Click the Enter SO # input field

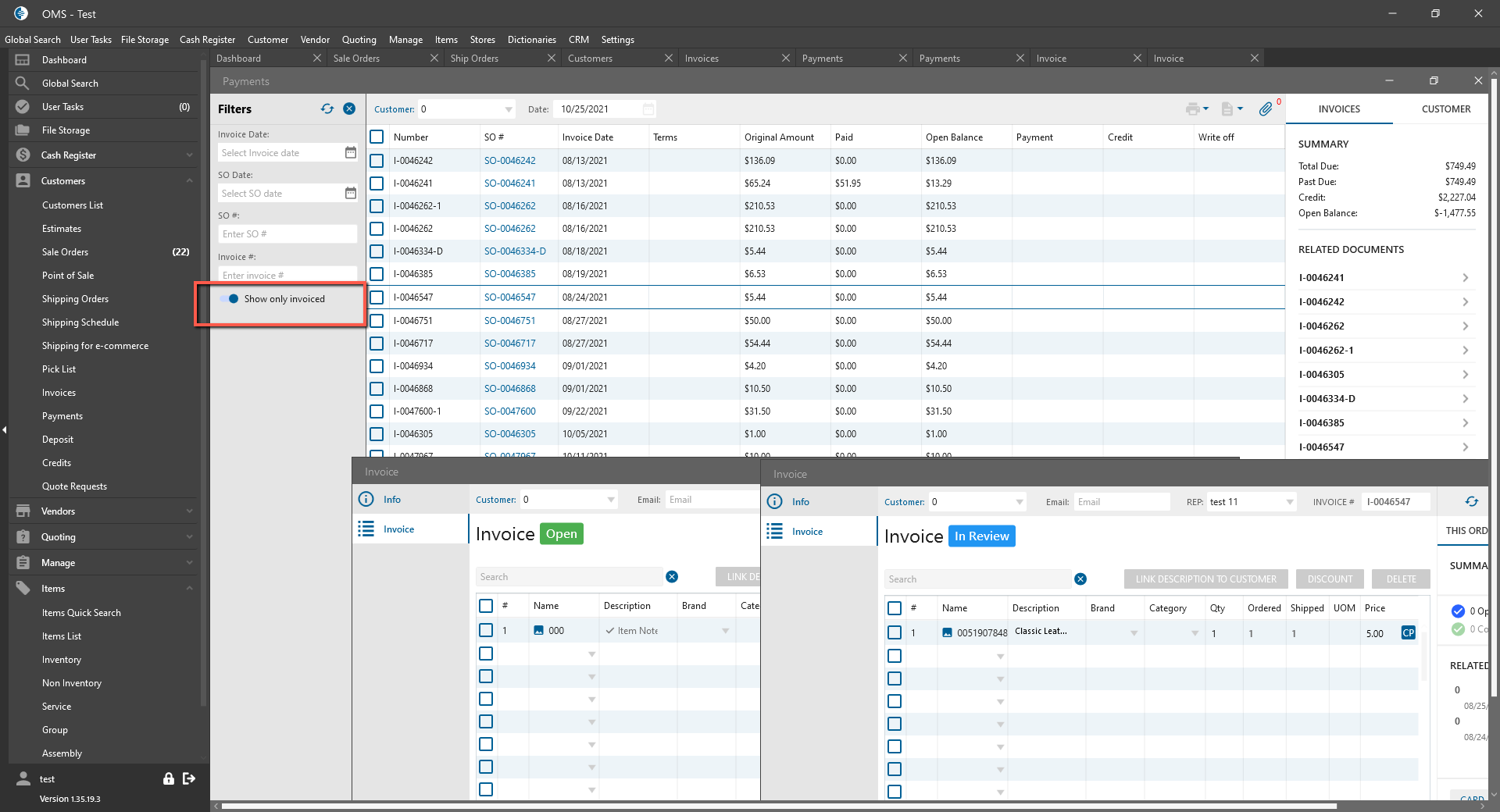coord(287,234)
